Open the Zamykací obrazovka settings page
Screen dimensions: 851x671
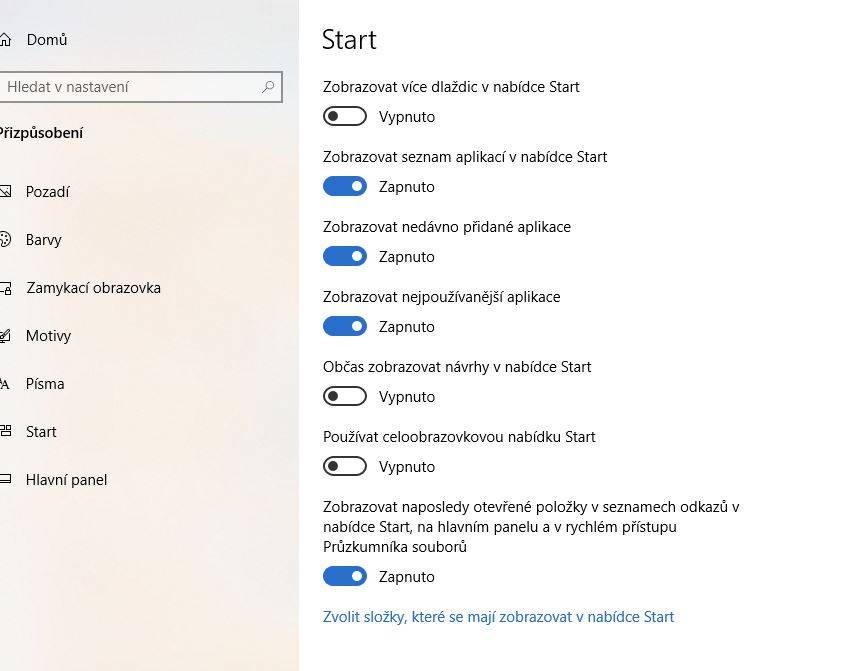pos(93,288)
